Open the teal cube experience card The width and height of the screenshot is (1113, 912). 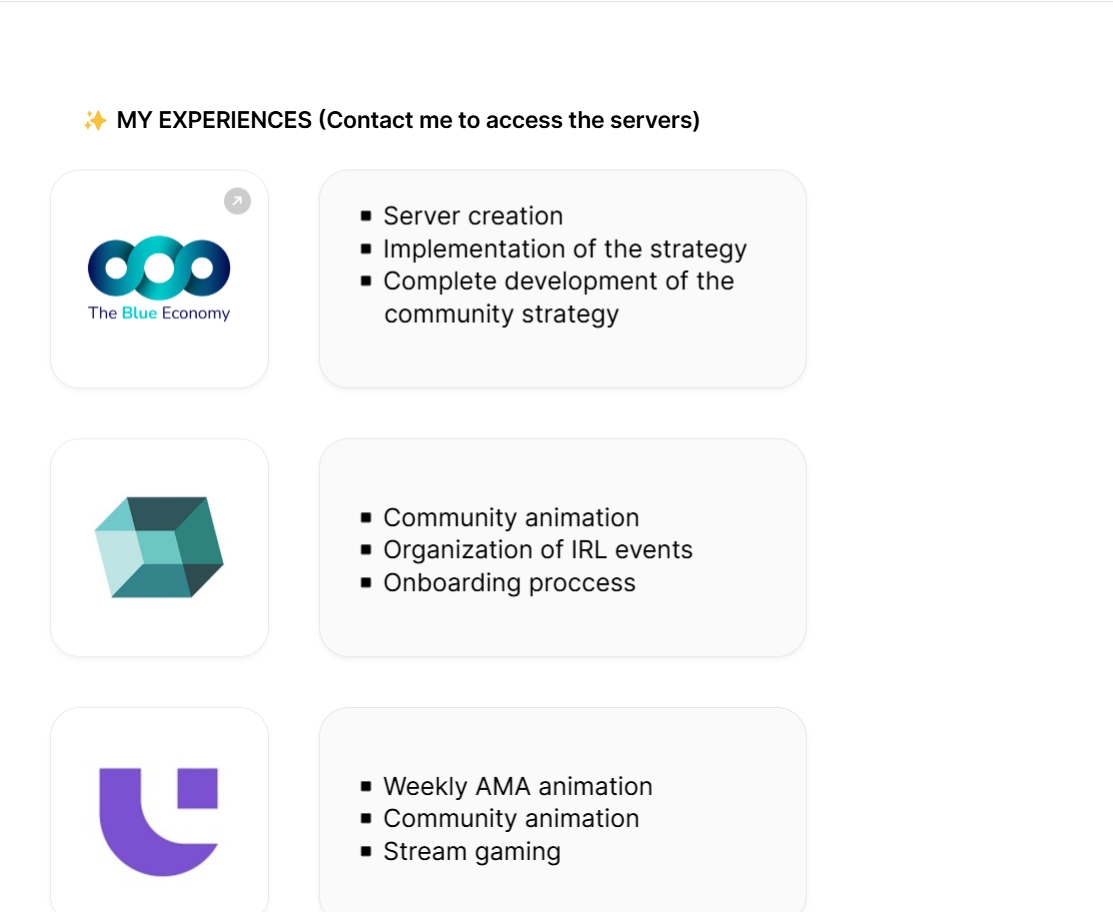[160, 547]
